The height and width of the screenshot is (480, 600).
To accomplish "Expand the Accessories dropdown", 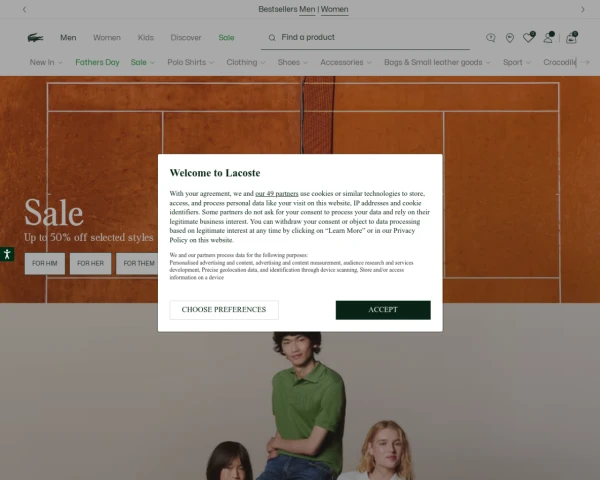I will (346, 62).
